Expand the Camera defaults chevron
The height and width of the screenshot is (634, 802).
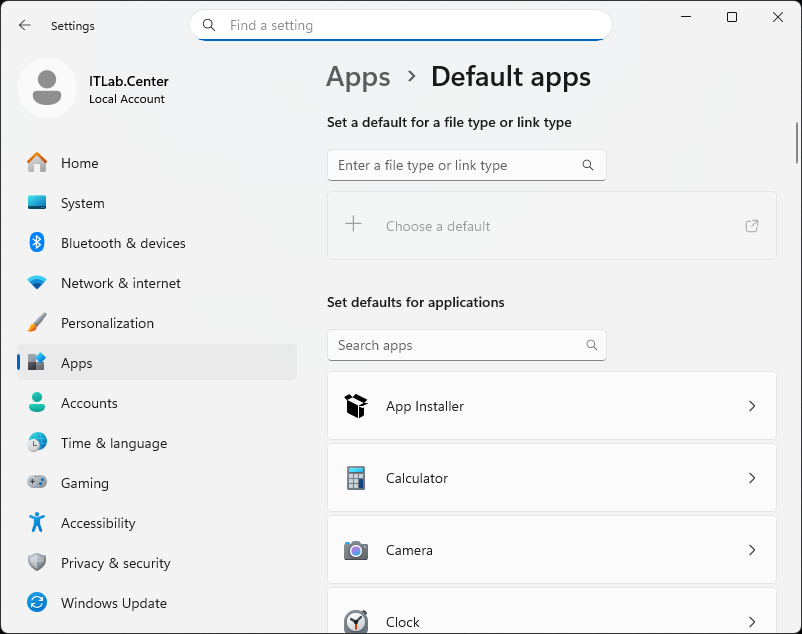(x=752, y=550)
